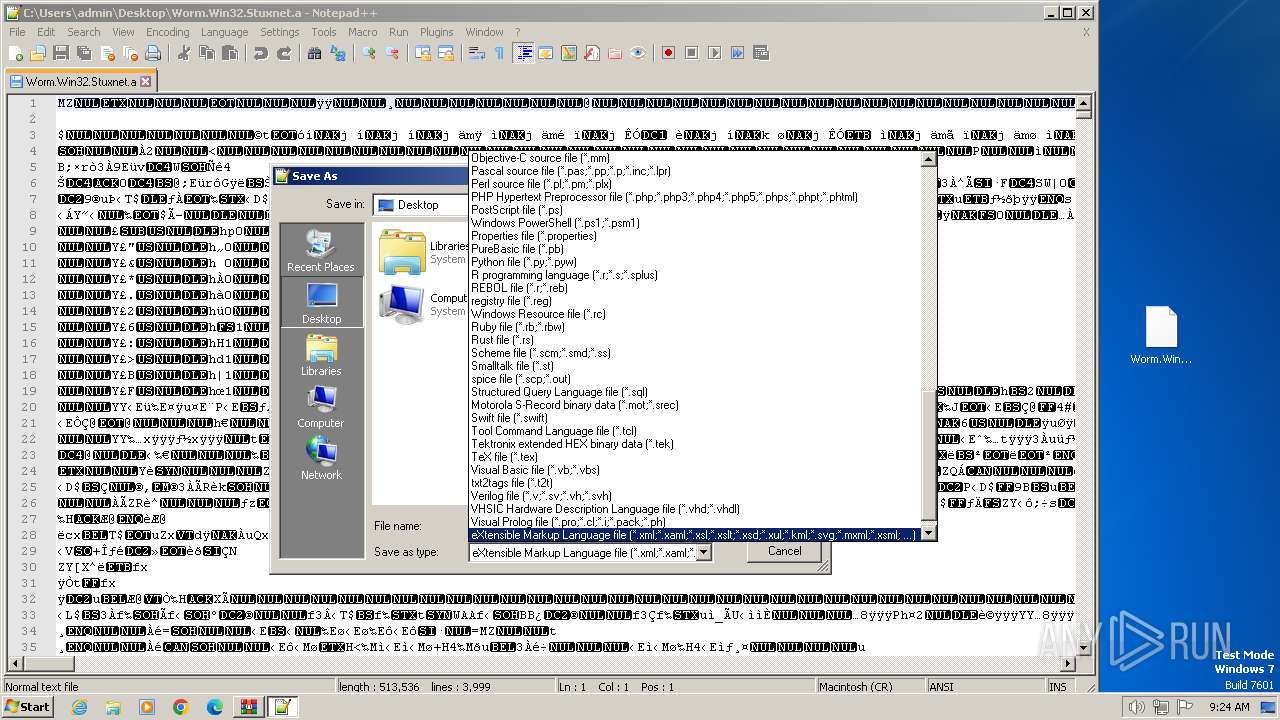Click the Paste toolbar icon
The width and height of the screenshot is (1280, 720).
(x=228, y=53)
